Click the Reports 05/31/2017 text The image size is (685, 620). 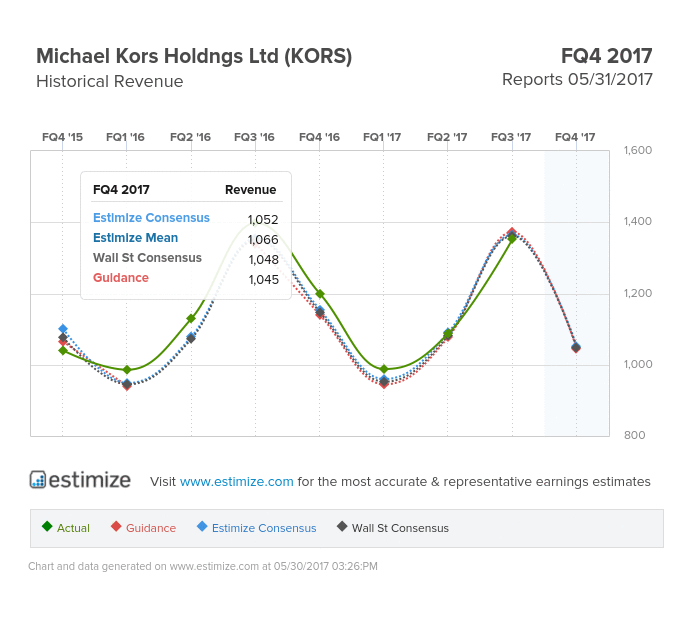577,80
